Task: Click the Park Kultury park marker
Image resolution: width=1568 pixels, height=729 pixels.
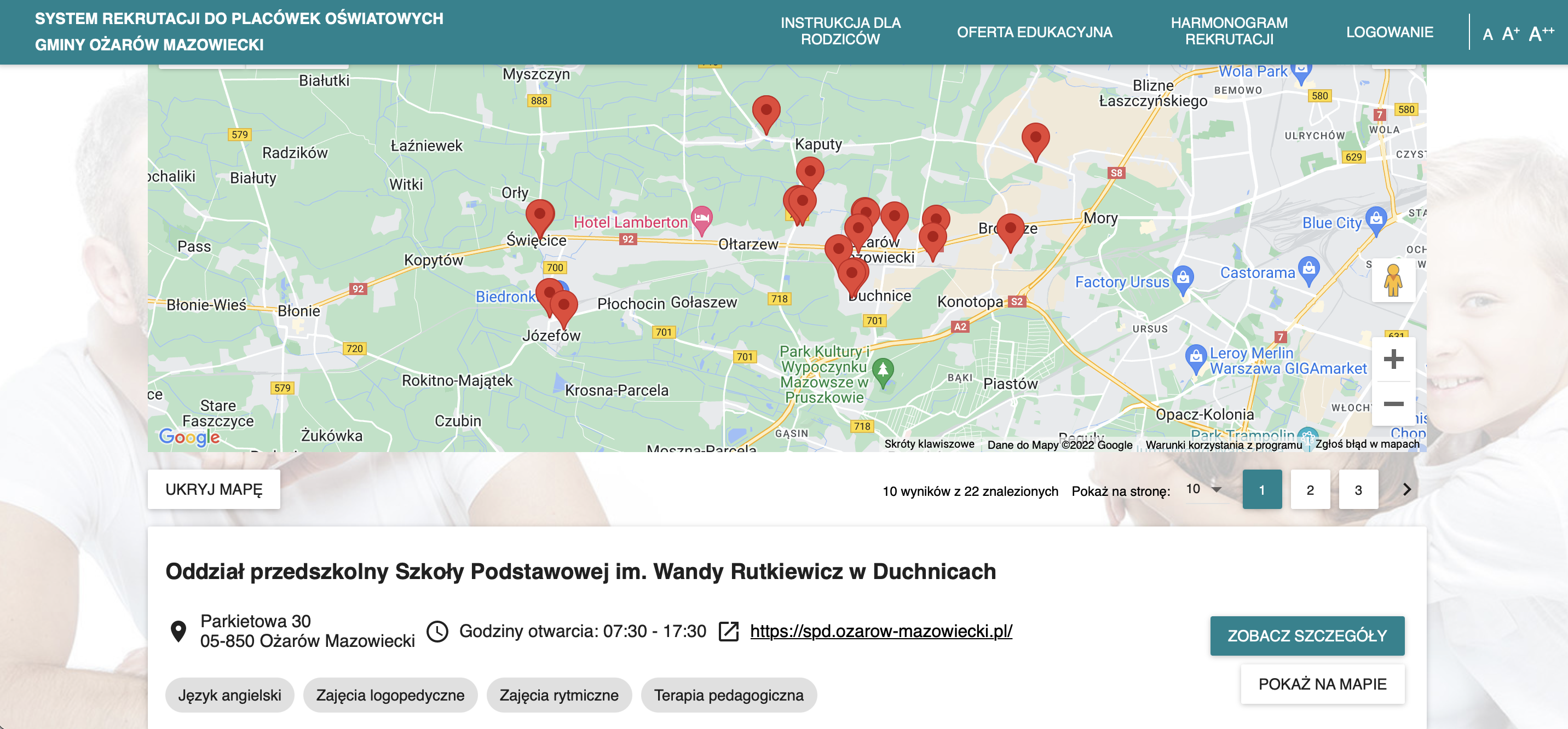Action: 883,372
